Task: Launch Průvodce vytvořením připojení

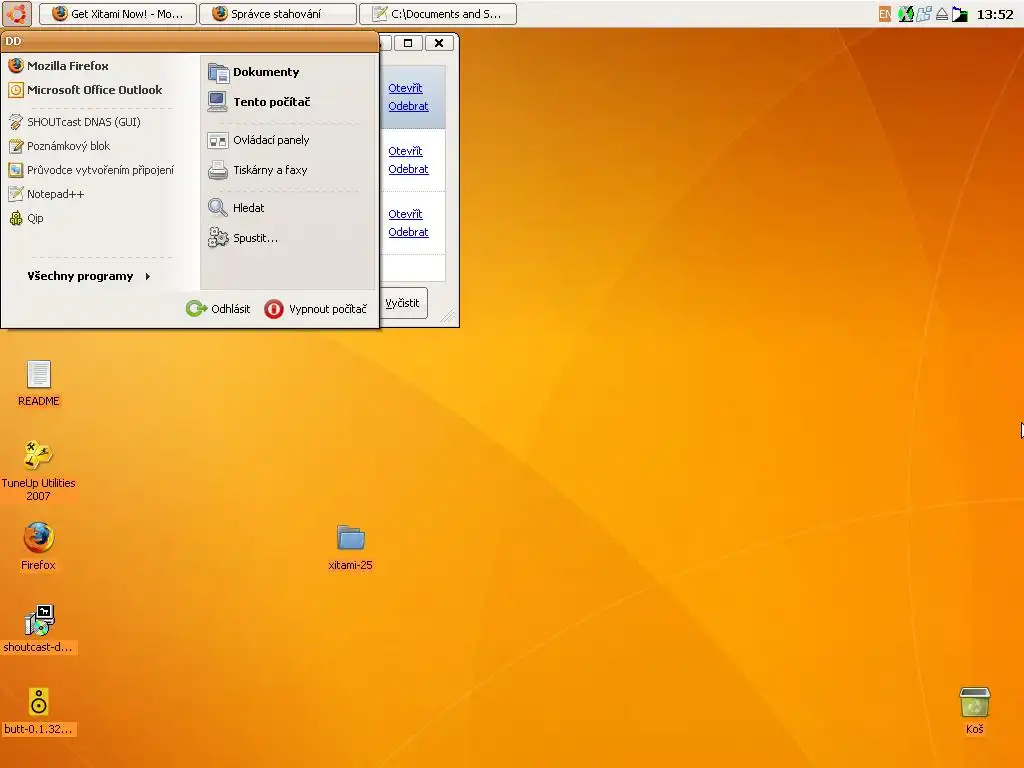Action: [x=91, y=170]
